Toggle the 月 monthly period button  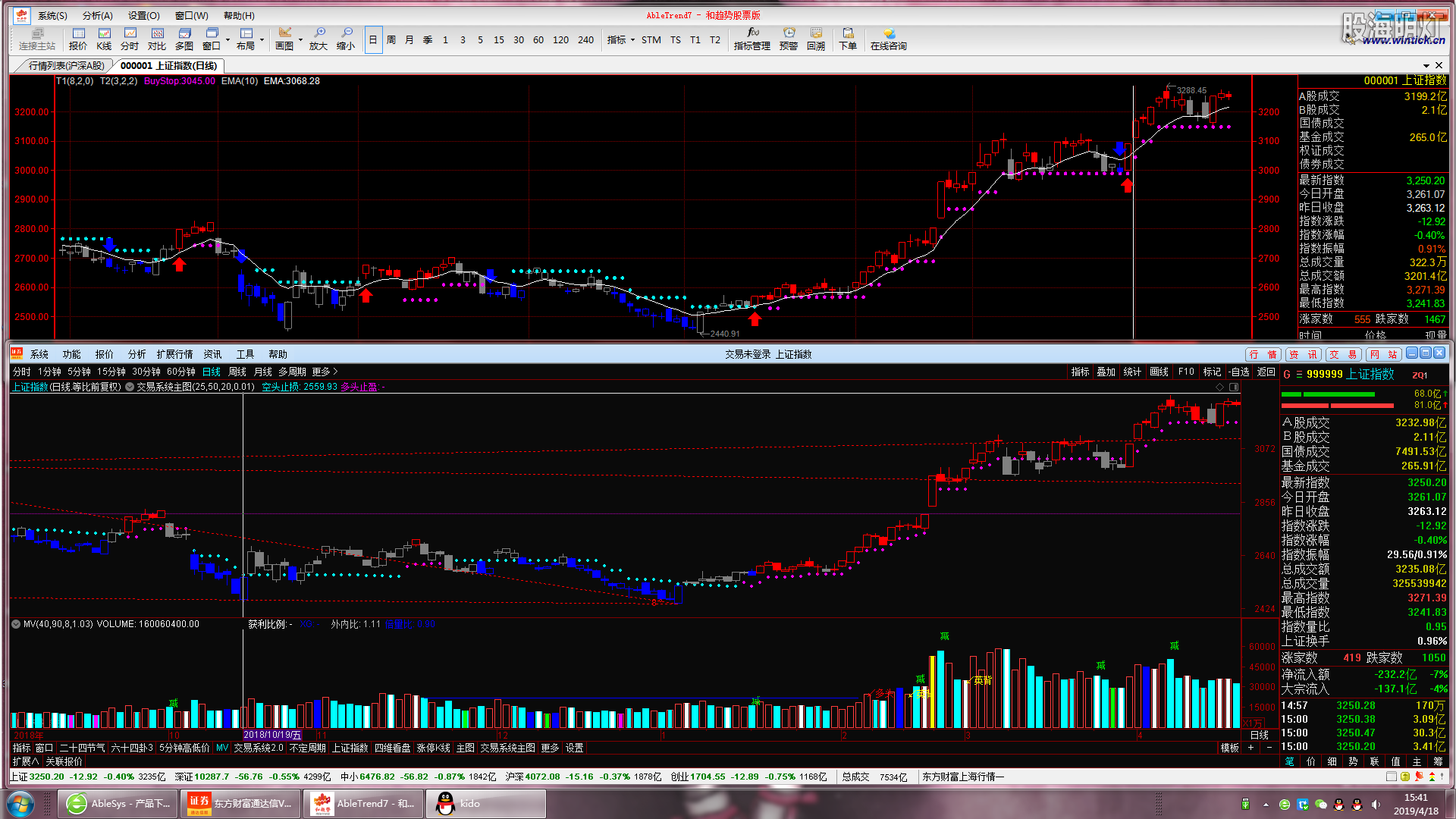point(409,40)
